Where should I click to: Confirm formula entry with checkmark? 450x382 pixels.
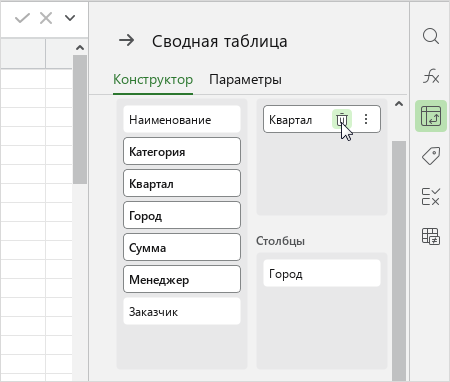[x=22, y=18]
